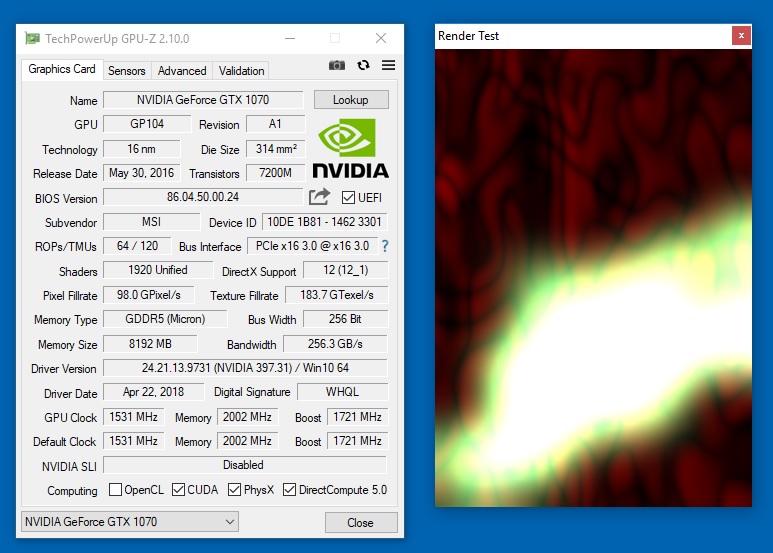Click the Default Clock row Boost 1721 MHz
The width and height of the screenshot is (773, 553).
[x=357, y=441]
